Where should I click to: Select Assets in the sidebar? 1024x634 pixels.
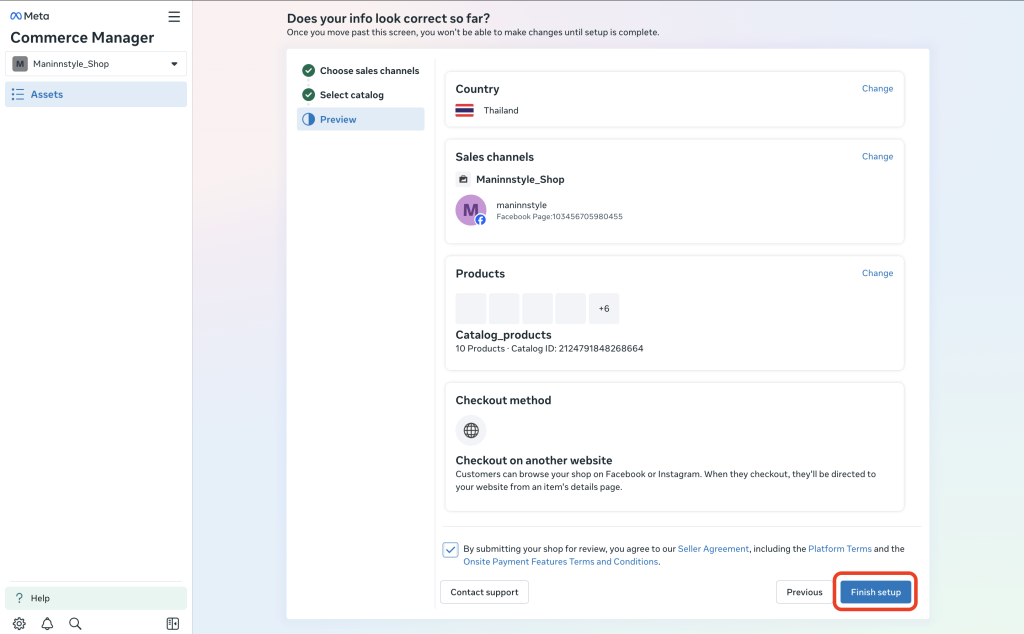coord(96,95)
